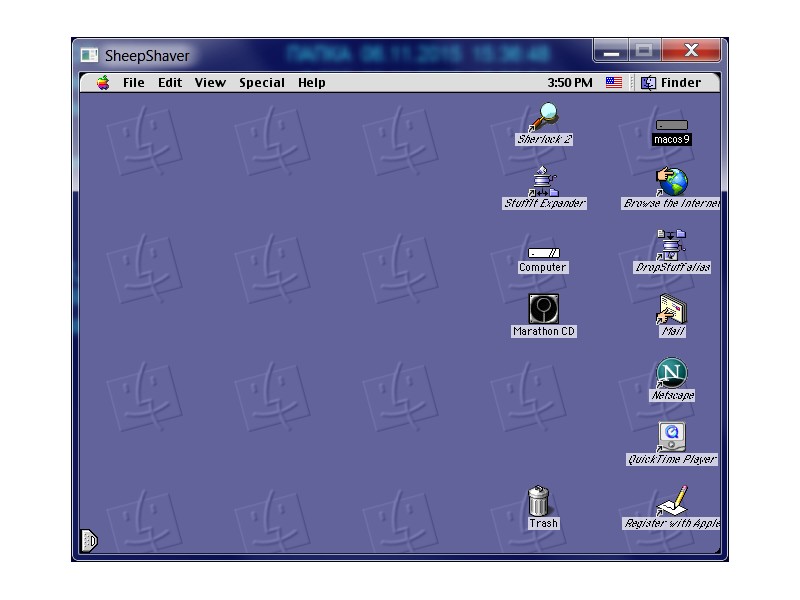Image resolution: width=800 pixels, height=600 pixels.
Task: Select the Computer drive icon
Action: [544, 253]
